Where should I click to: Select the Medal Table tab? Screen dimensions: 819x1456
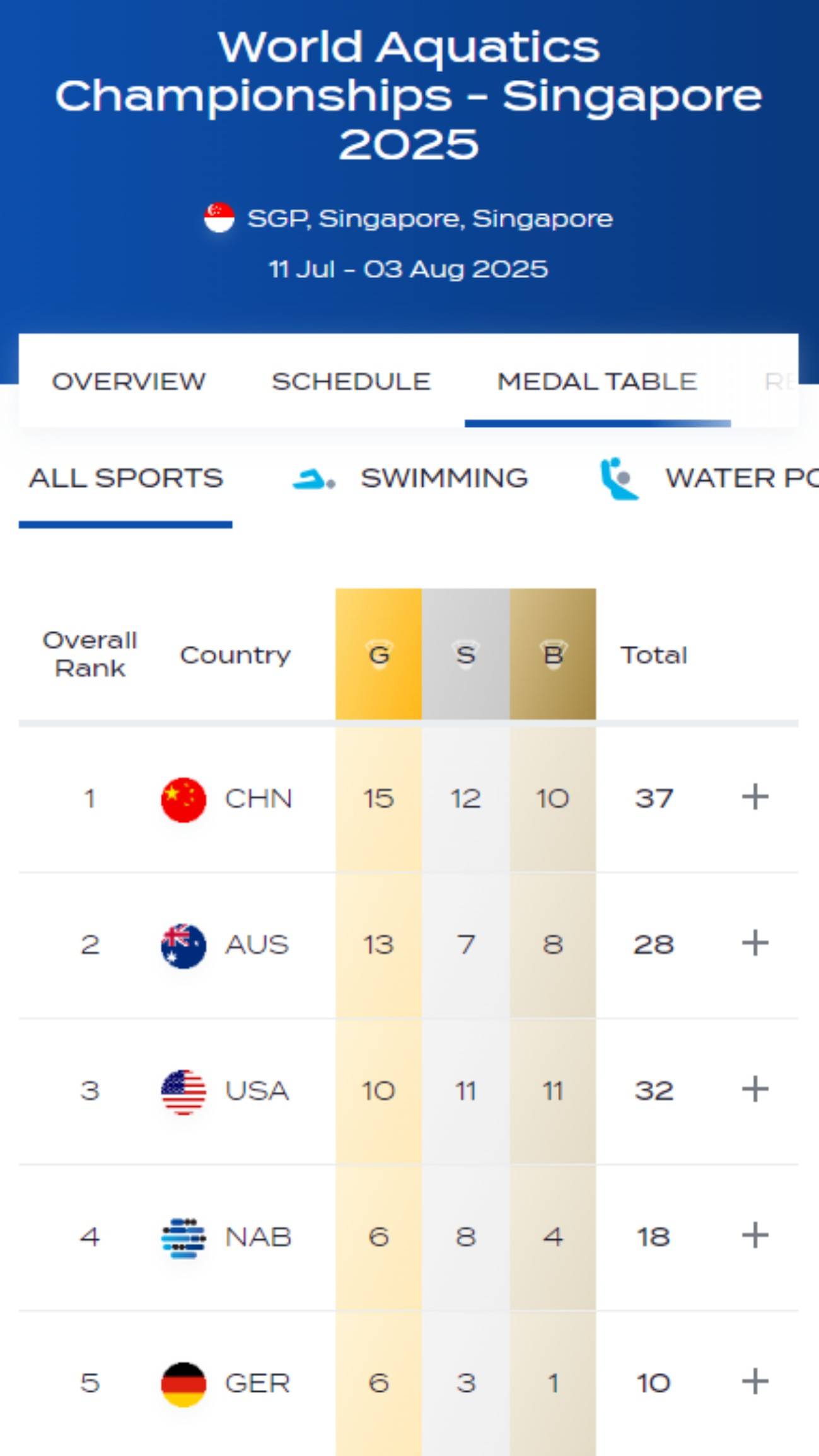pyautogui.click(x=597, y=381)
